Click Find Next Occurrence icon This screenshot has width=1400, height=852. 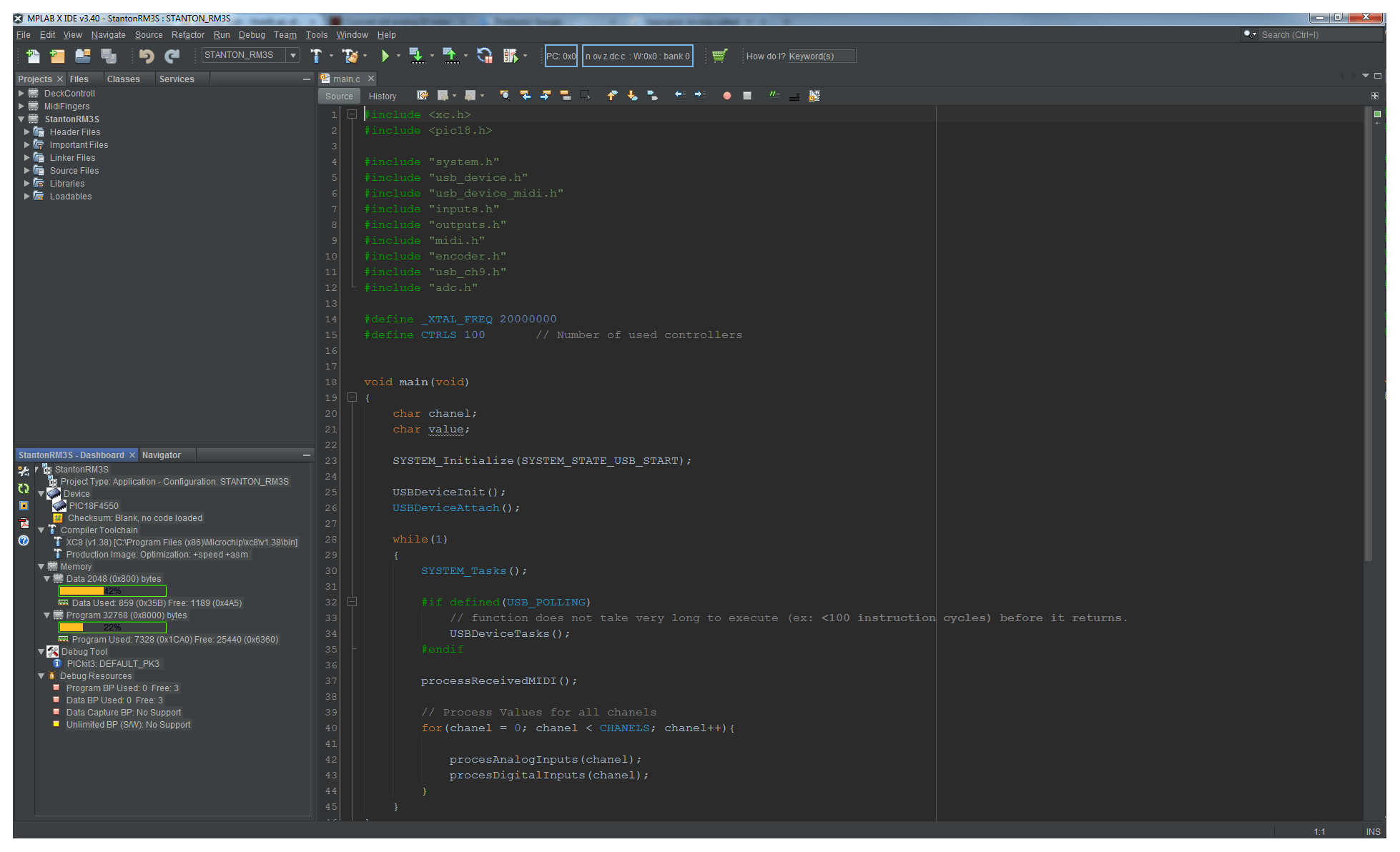(545, 96)
